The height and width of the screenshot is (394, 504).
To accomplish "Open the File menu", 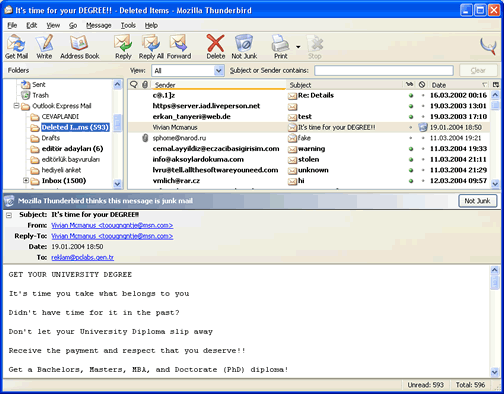I will pos(12,25).
